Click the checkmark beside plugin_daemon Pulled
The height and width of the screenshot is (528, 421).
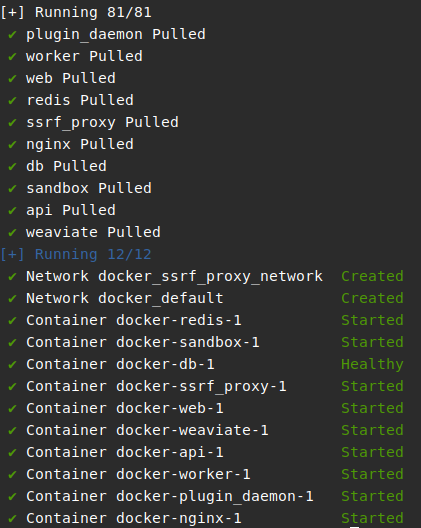click(12, 34)
